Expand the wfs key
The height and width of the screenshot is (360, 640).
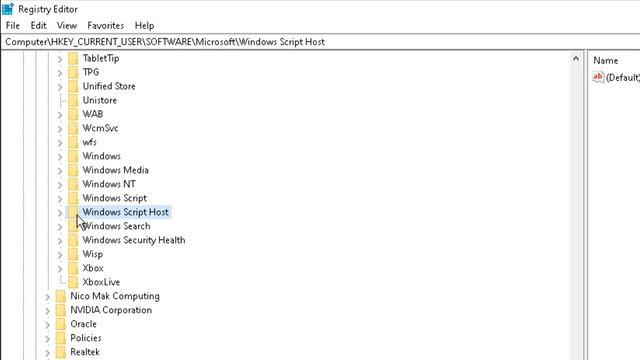(x=60, y=143)
